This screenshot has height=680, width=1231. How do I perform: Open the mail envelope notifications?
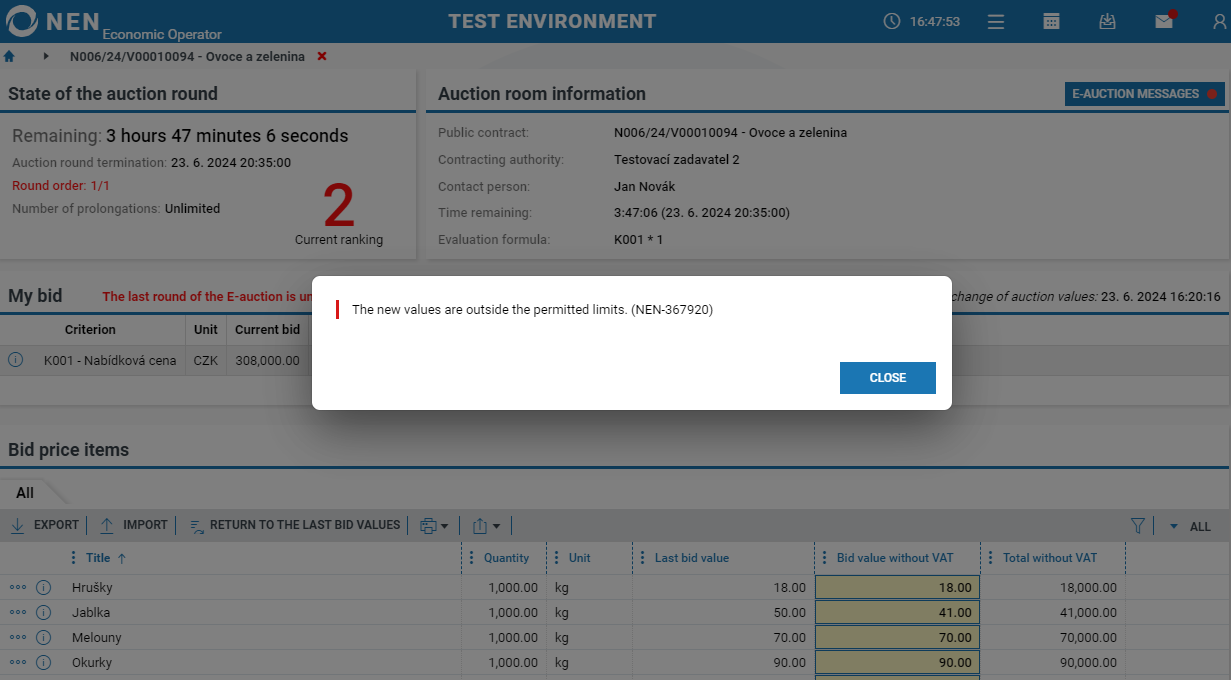(x=1163, y=21)
